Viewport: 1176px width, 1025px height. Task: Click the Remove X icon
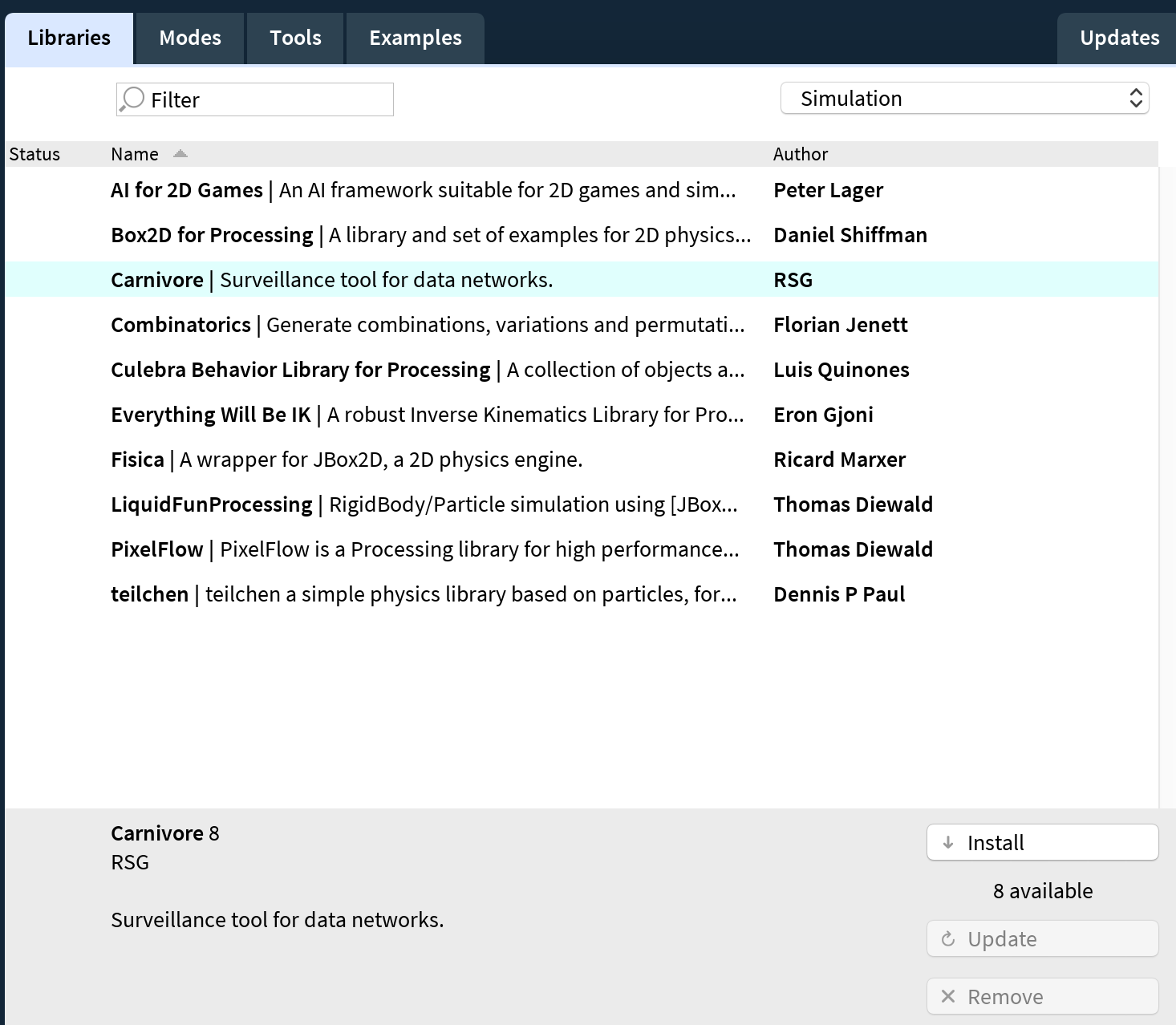[x=948, y=996]
